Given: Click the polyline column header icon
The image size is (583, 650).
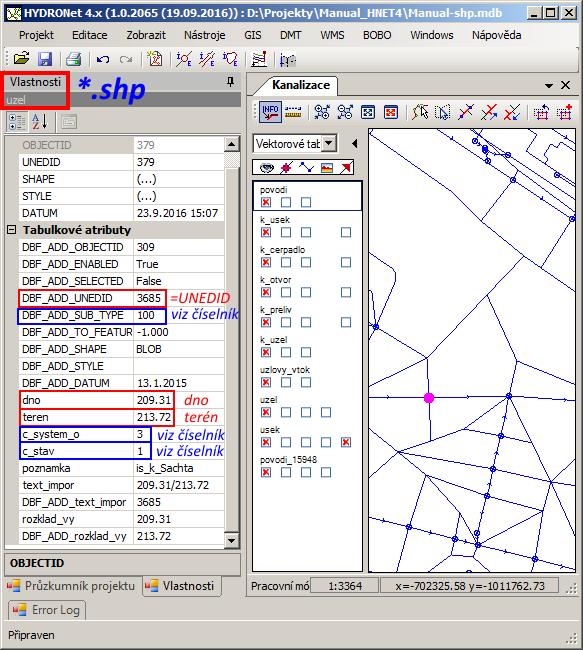Looking at the screenshot, I should click(306, 167).
